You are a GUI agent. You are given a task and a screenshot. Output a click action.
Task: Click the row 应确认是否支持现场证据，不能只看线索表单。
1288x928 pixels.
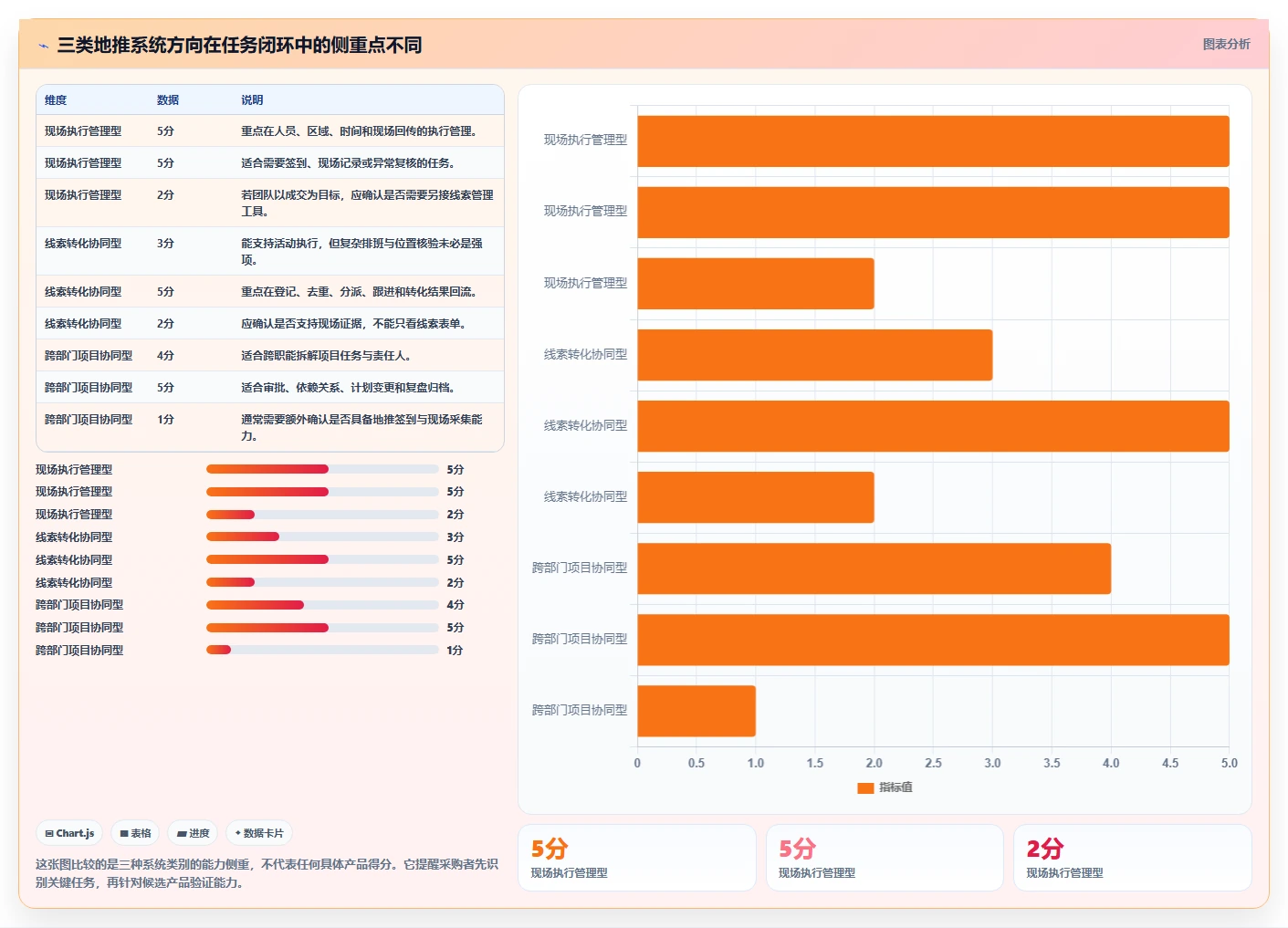(270, 323)
